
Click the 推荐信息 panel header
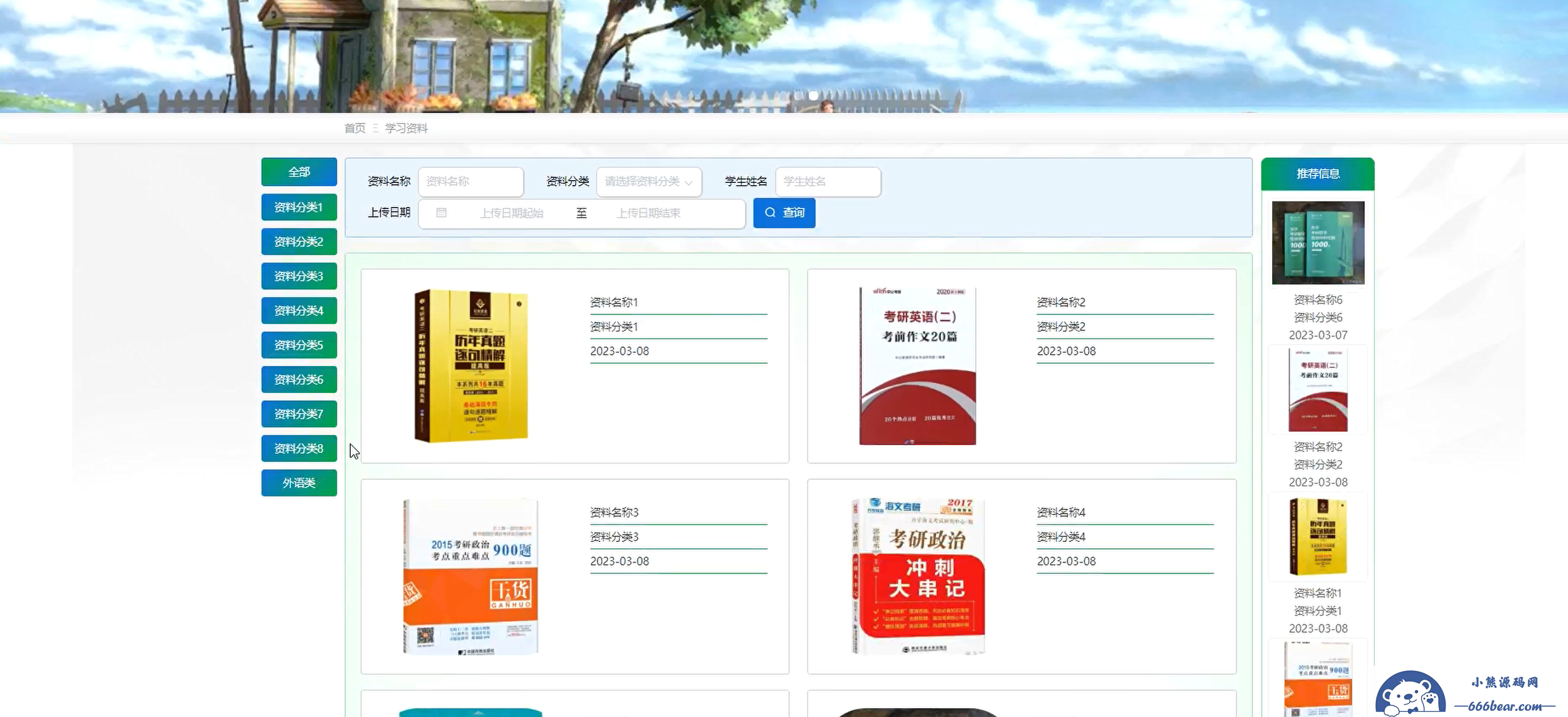coord(1318,174)
